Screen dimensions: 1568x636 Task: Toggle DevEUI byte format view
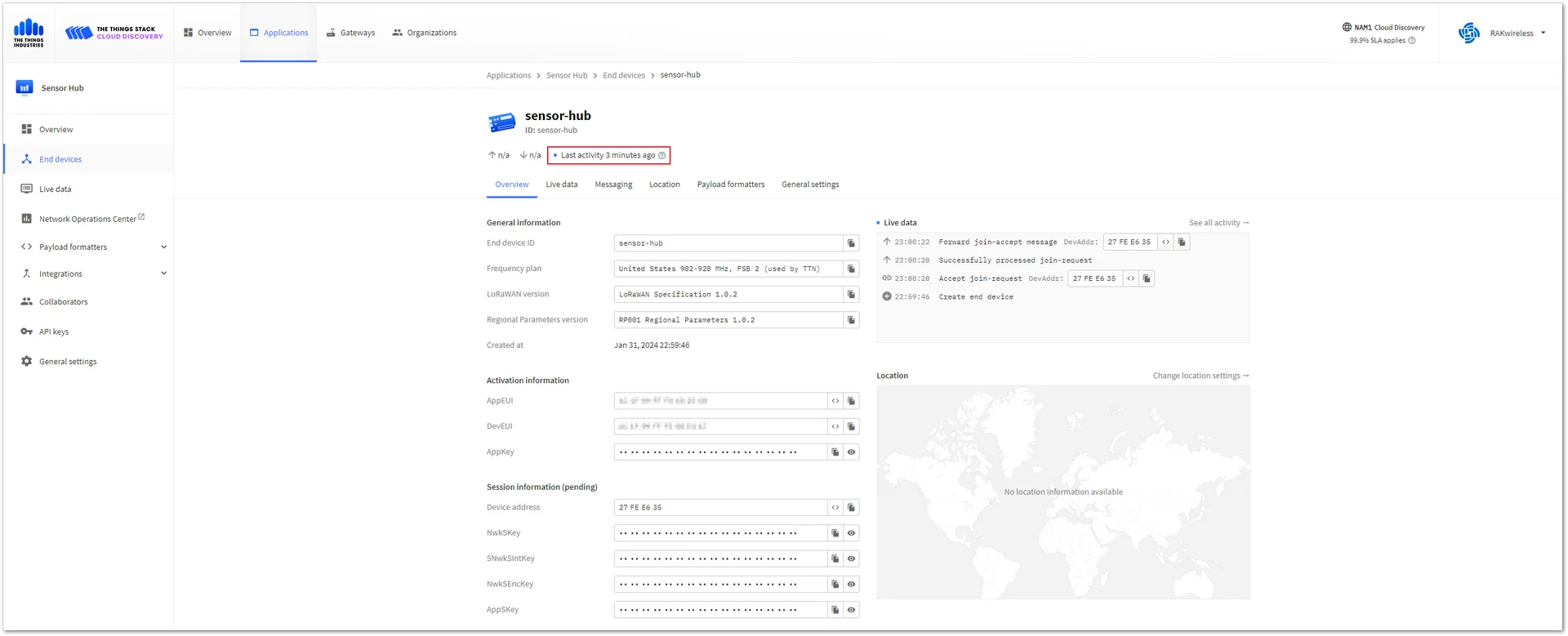[835, 426]
